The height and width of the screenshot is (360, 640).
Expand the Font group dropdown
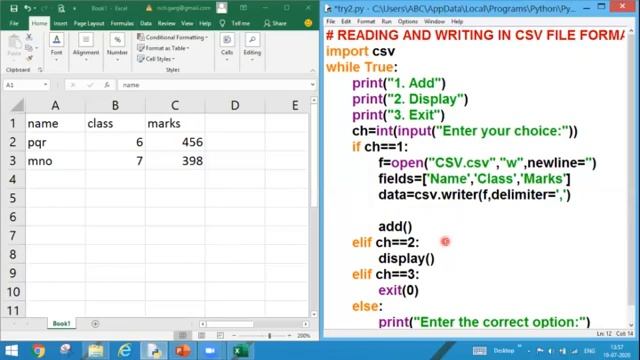point(56,60)
